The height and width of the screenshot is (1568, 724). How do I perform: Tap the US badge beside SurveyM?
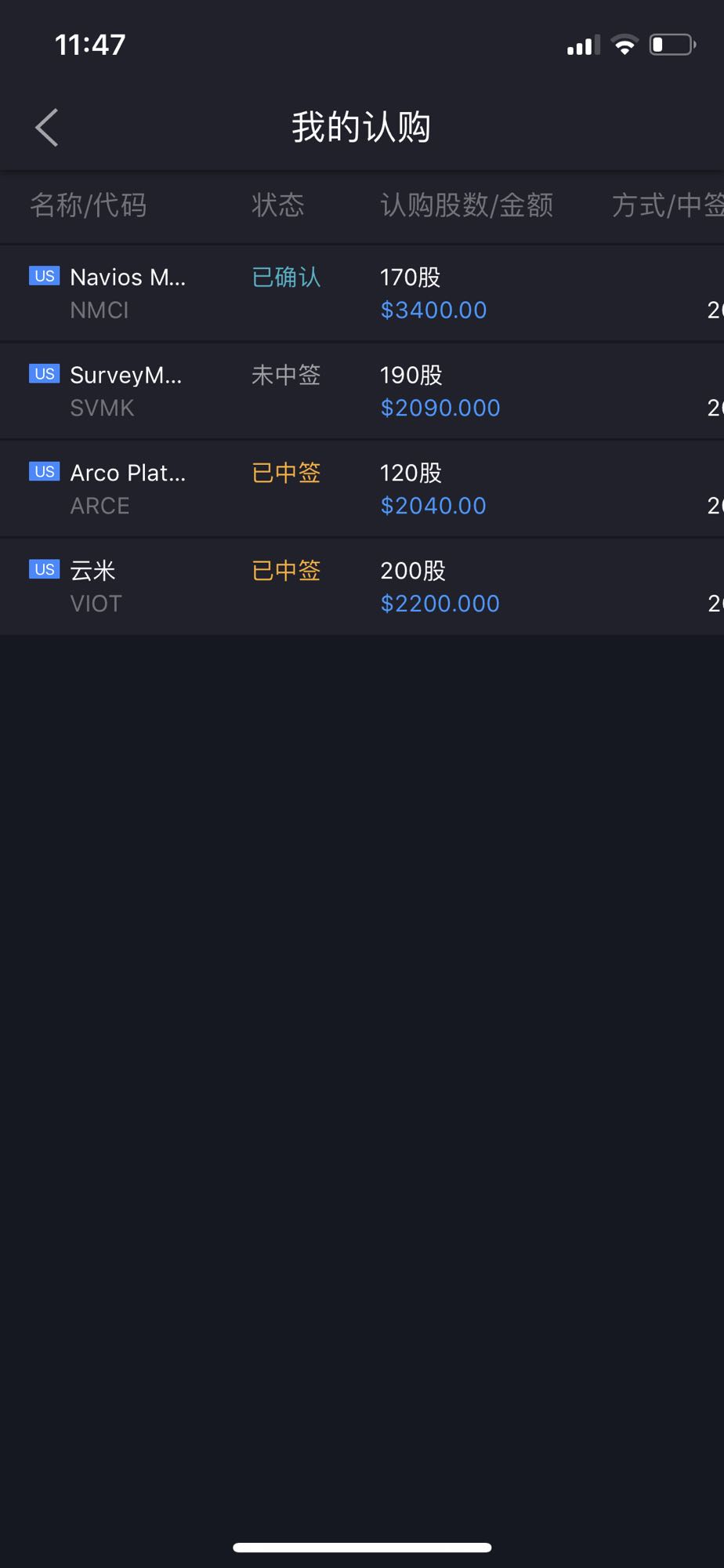click(45, 374)
